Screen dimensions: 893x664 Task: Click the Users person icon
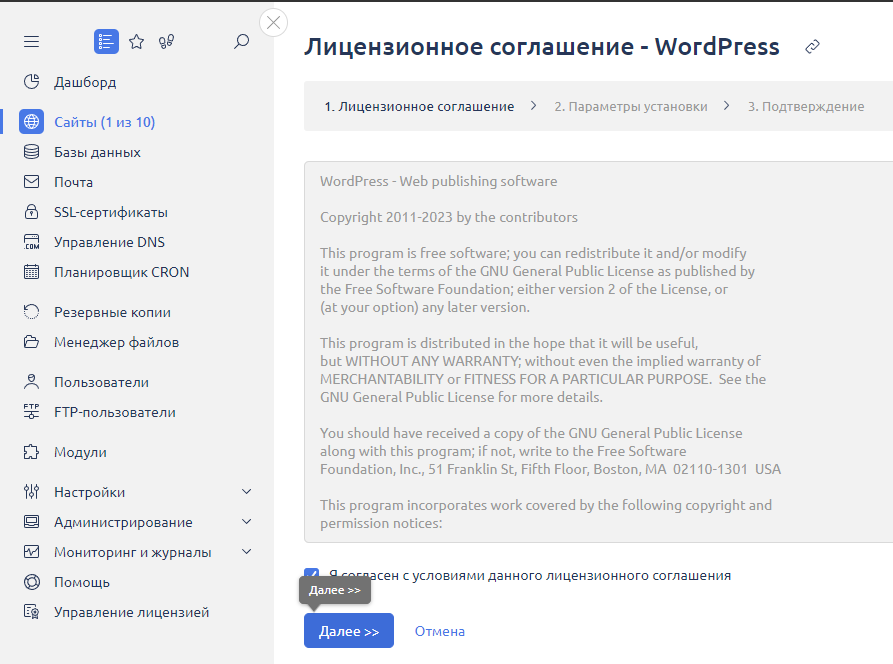[31, 382]
